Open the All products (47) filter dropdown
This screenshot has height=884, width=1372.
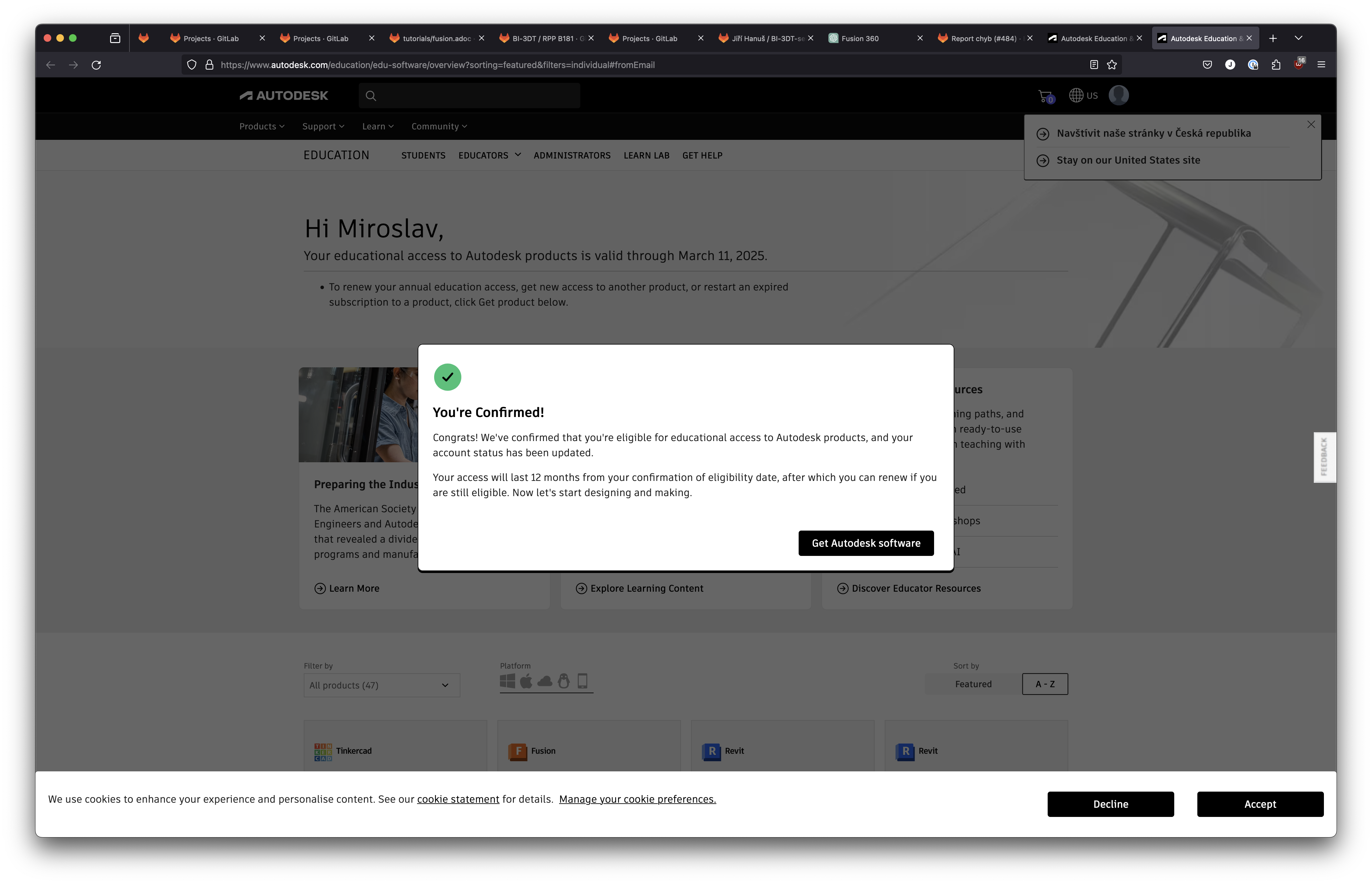point(382,685)
